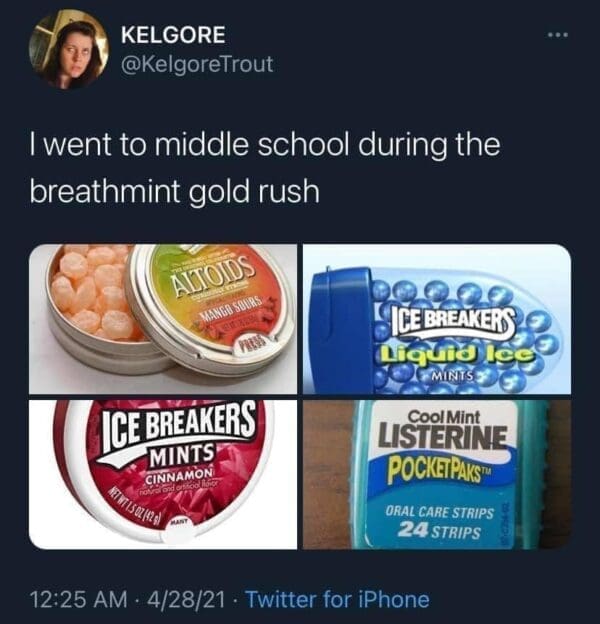Click the tweet text about breathmint gold rush

click(x=265, y=168)
